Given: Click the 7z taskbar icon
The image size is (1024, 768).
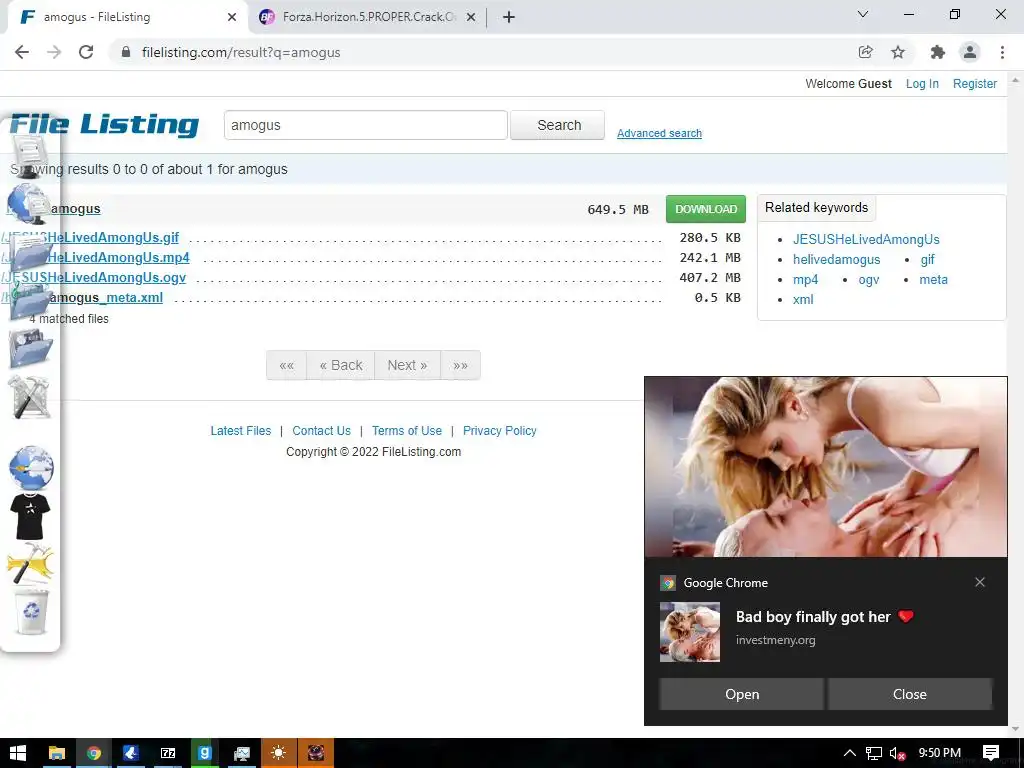Looking at the screenshot, I should click(x=168, y=753).
